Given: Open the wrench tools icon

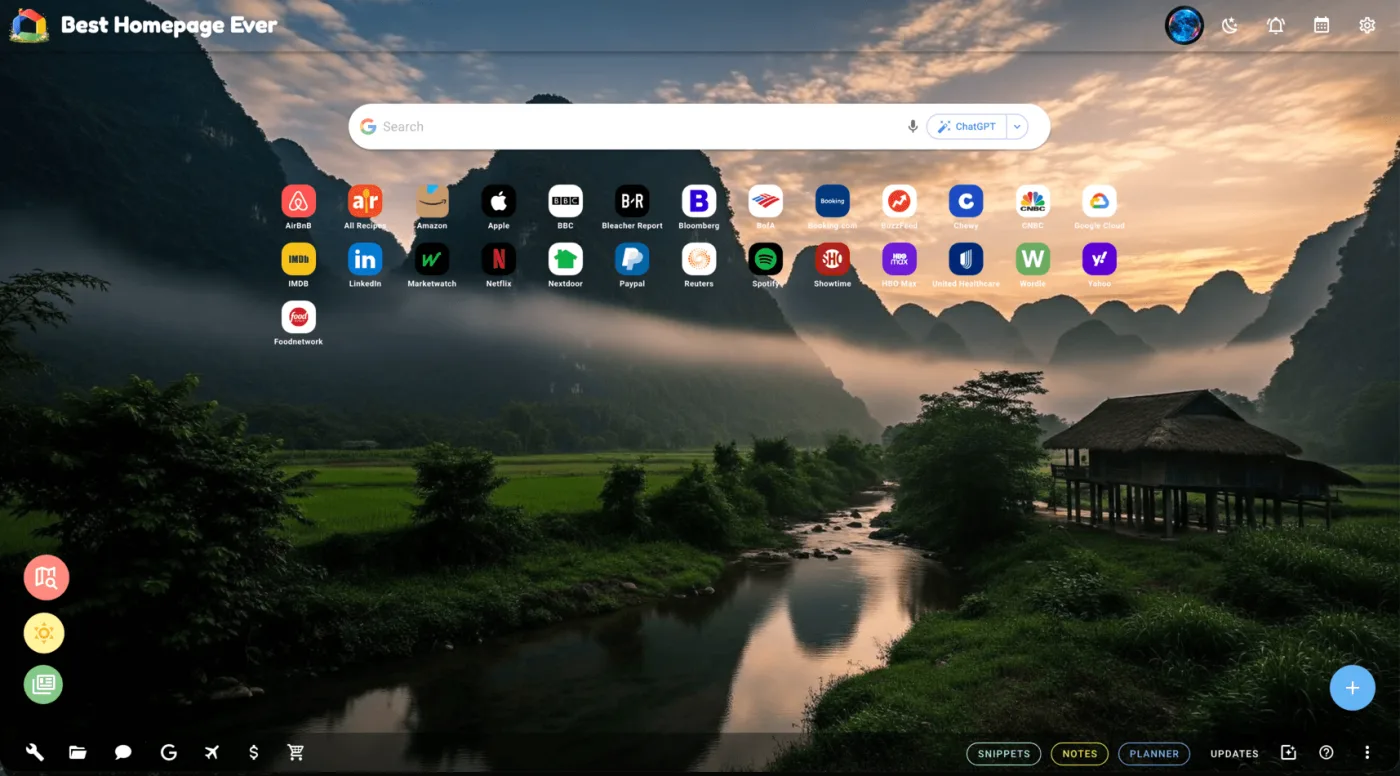Looking at the screenshot, I should point(34,753).
